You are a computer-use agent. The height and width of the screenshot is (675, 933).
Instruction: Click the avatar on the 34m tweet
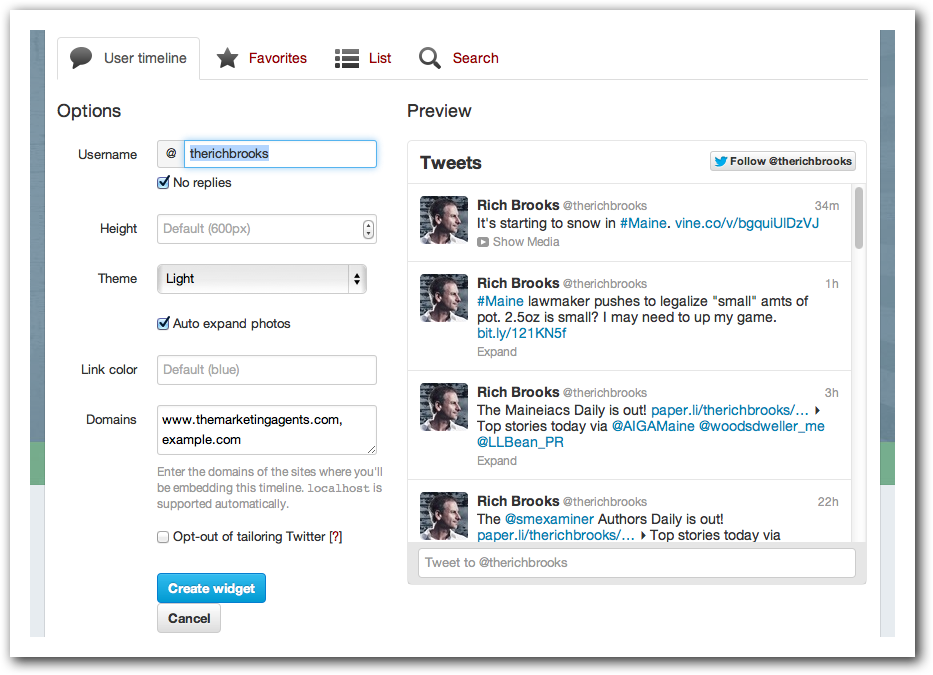coord(444,220)
